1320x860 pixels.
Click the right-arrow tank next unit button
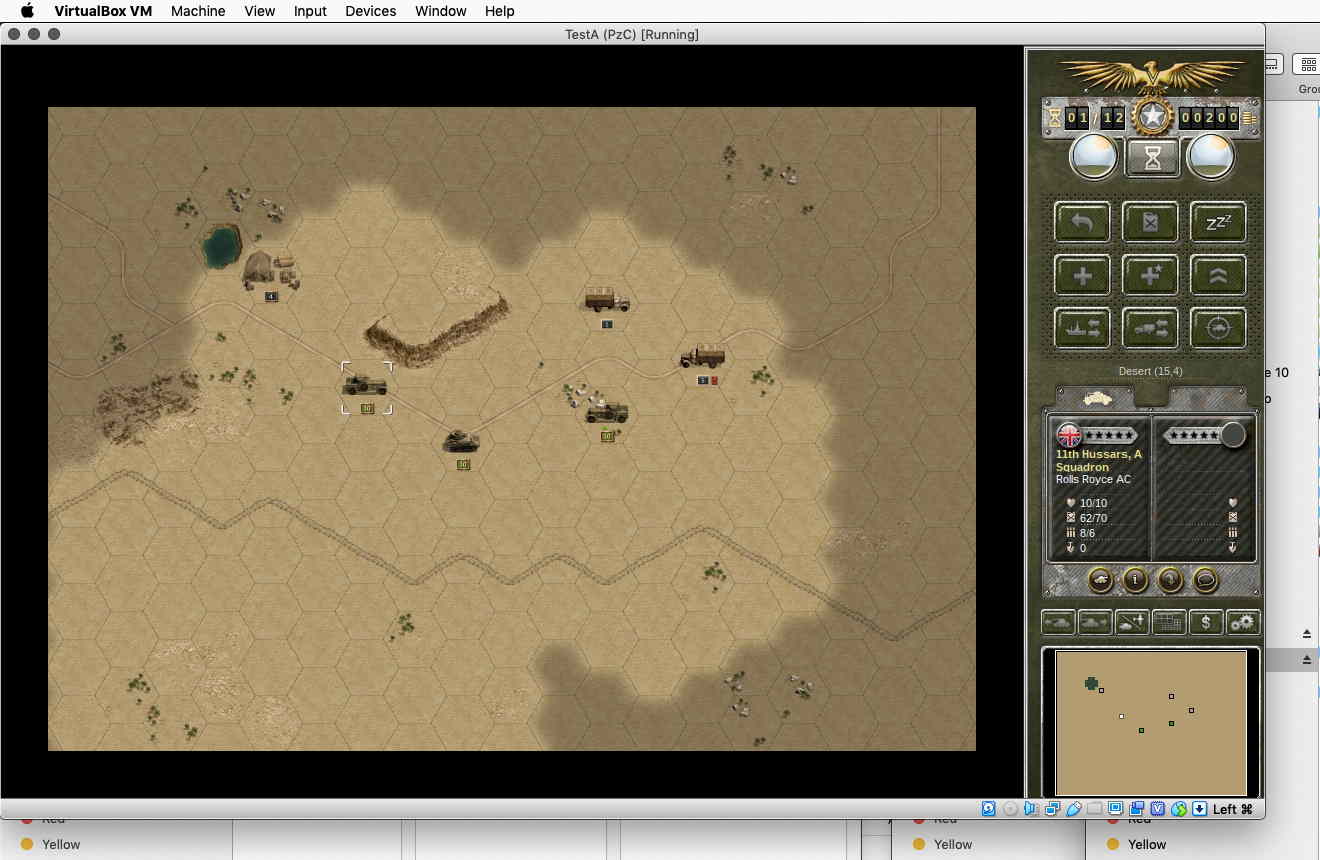[x=1095, y=622]
